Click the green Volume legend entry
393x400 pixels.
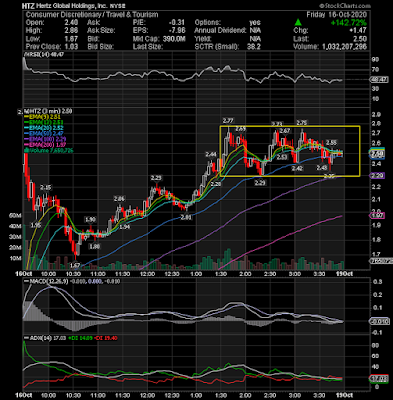(x=48, y=151)
